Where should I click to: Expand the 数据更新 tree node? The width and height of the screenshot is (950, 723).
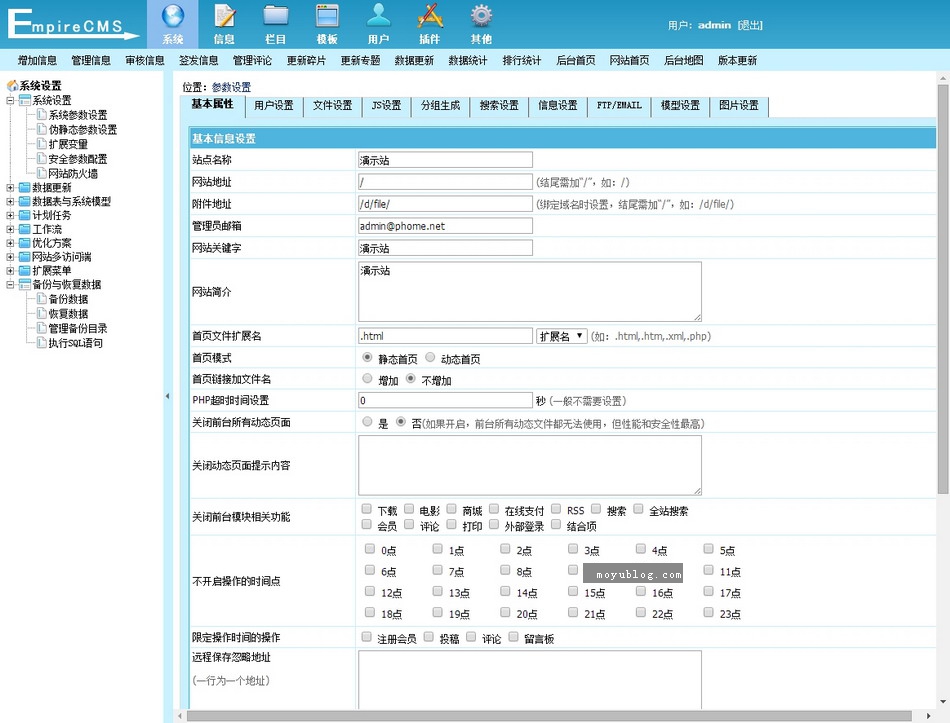tap(11, 187)
